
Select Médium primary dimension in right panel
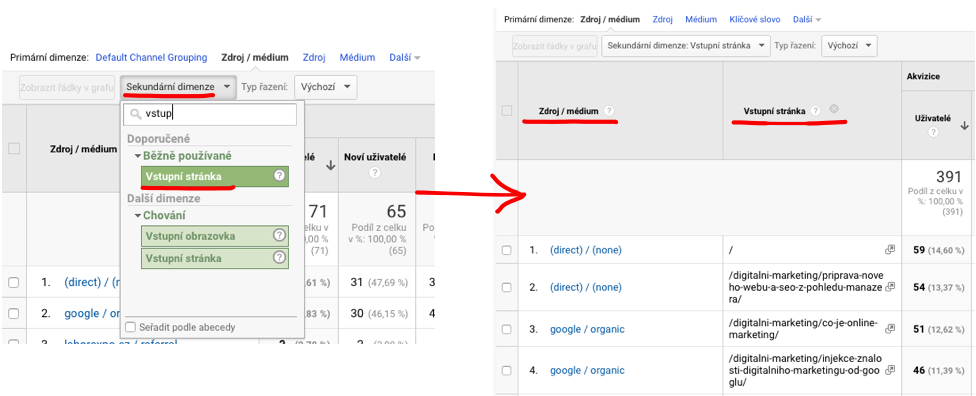(x=701, y=19)
